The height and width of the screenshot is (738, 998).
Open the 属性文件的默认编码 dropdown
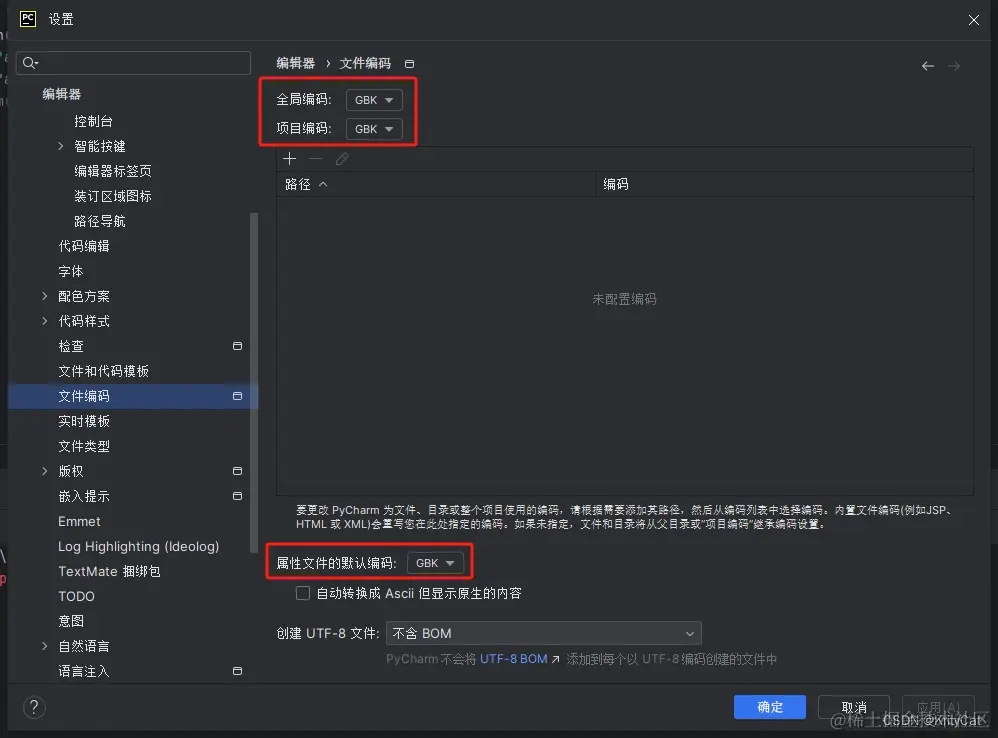click(435, 562)
